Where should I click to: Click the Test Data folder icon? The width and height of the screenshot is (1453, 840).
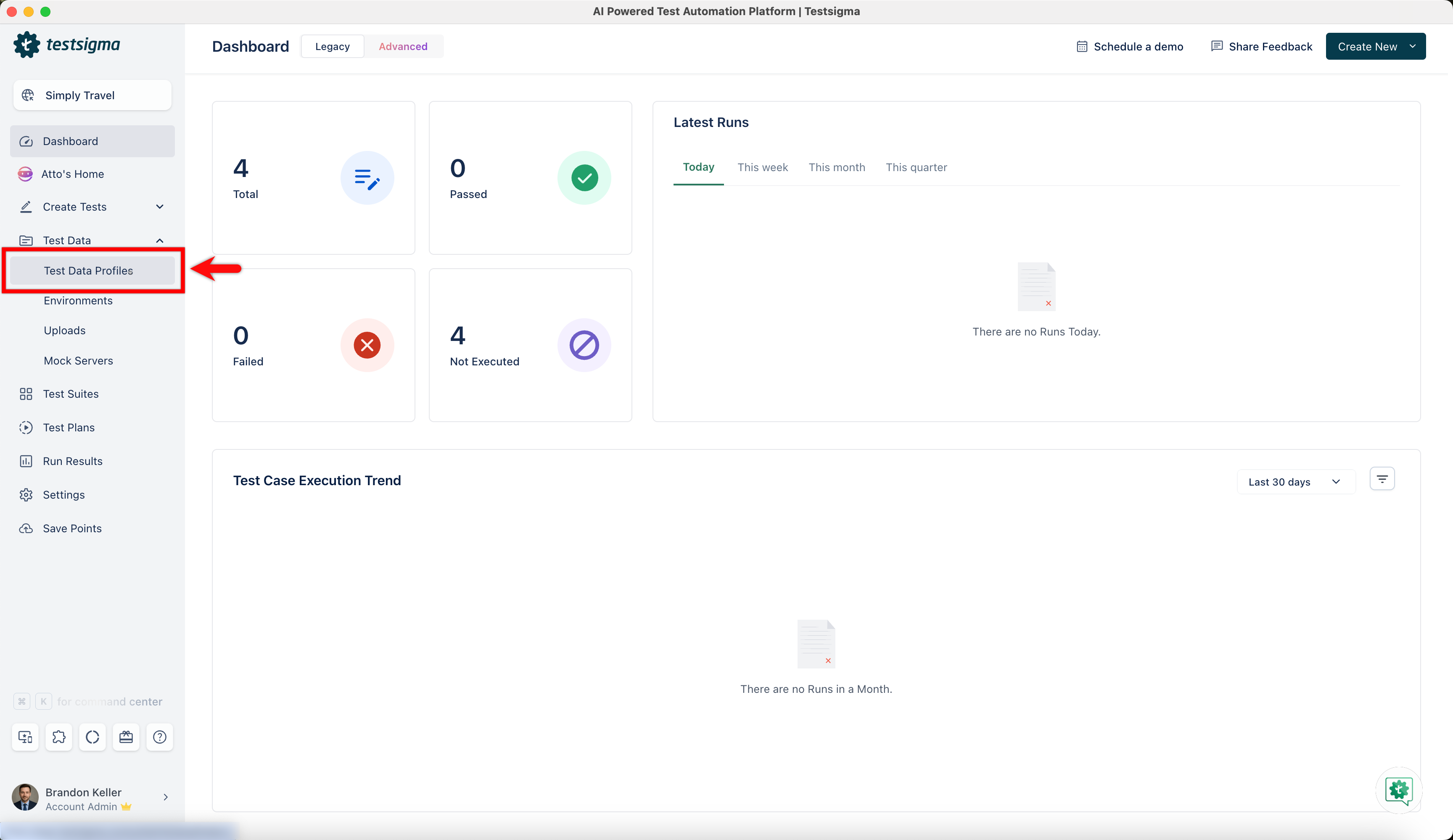(x=26, y=240)
